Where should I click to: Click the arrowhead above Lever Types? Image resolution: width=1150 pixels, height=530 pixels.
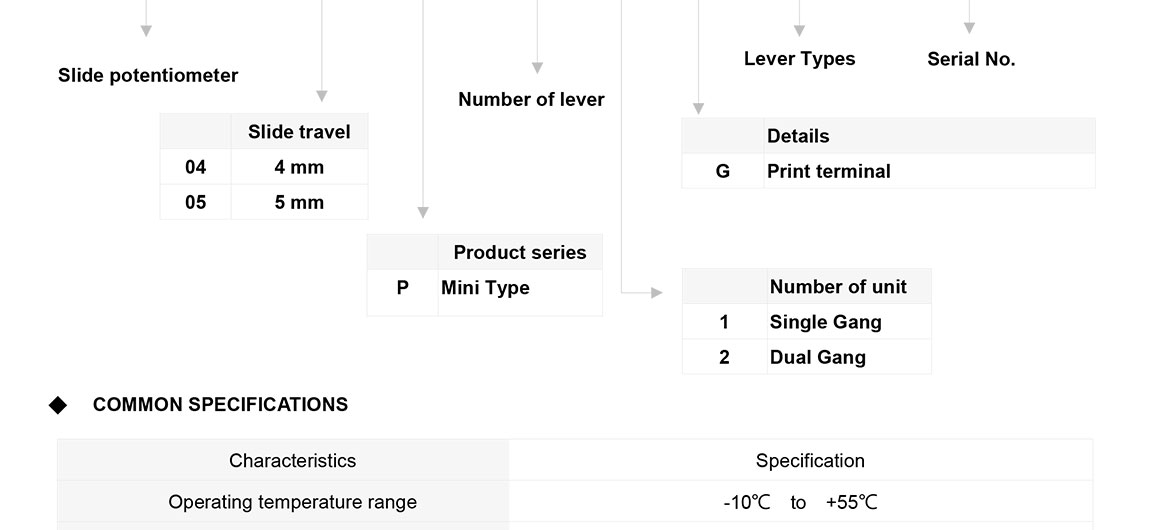[x=799, y=30]
